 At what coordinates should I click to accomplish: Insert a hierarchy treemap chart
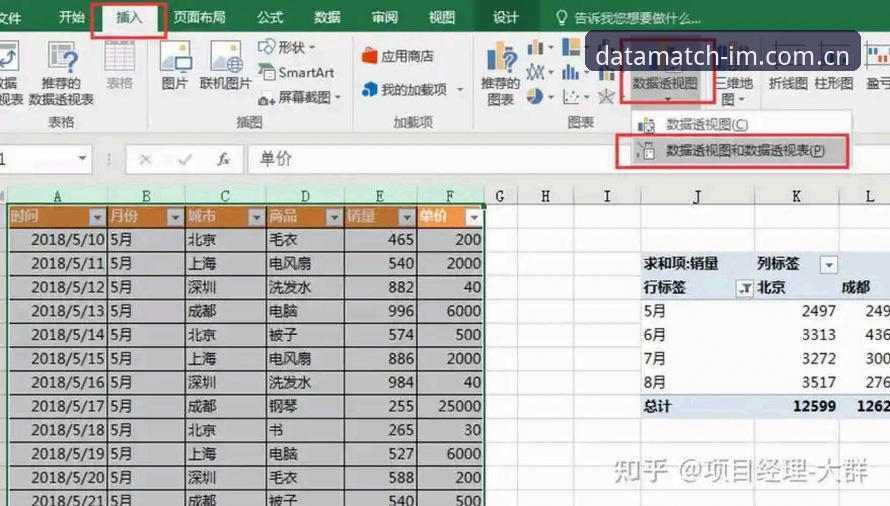(x=572, y=48)
